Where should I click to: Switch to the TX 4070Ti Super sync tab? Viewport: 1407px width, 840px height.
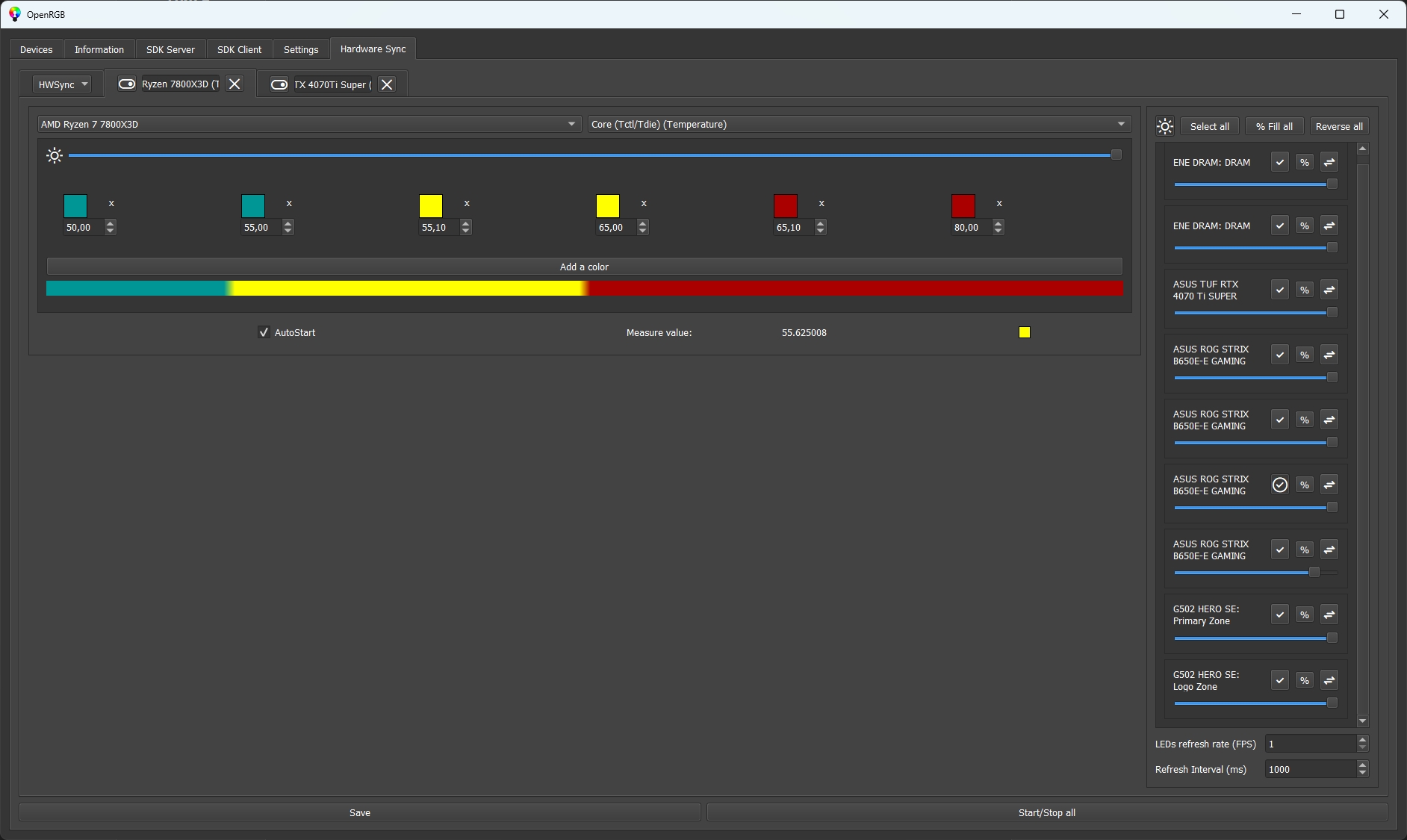click(332, 84)
